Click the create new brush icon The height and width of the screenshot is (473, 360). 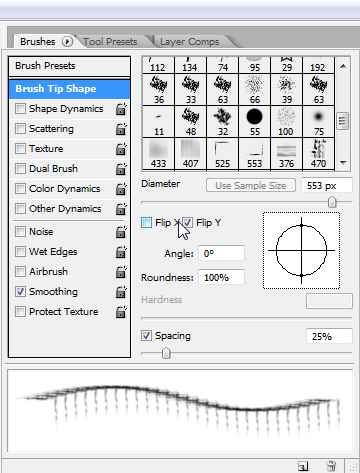[303, 466]
